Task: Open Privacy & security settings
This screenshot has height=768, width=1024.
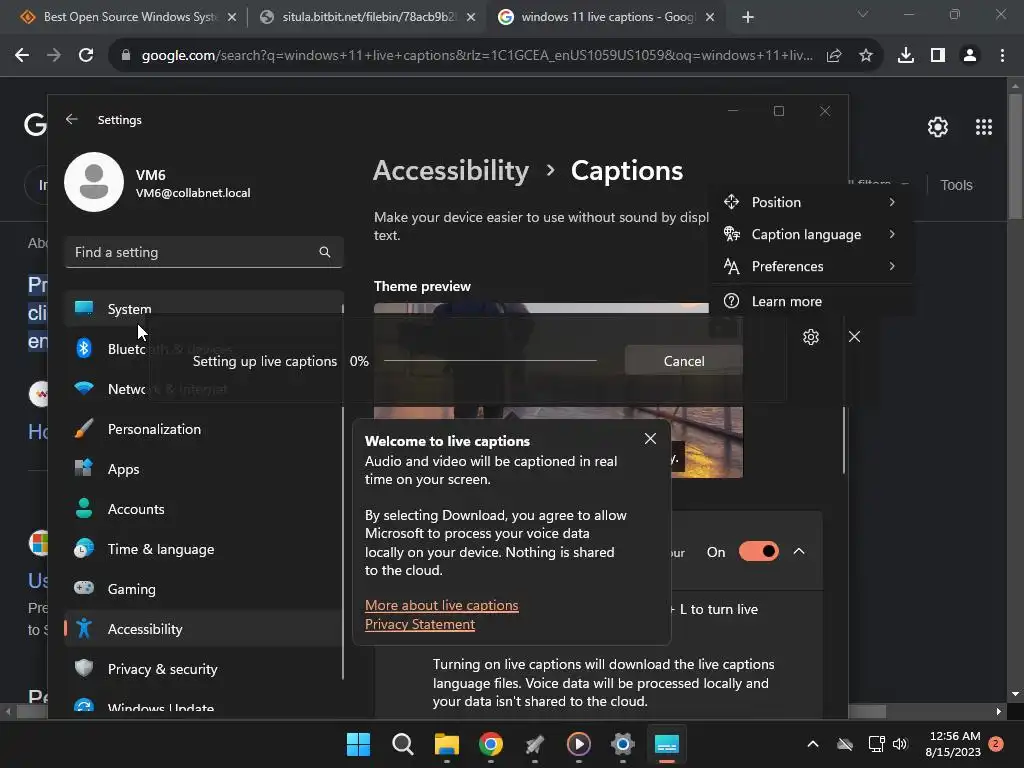Action: coord(204,669)
